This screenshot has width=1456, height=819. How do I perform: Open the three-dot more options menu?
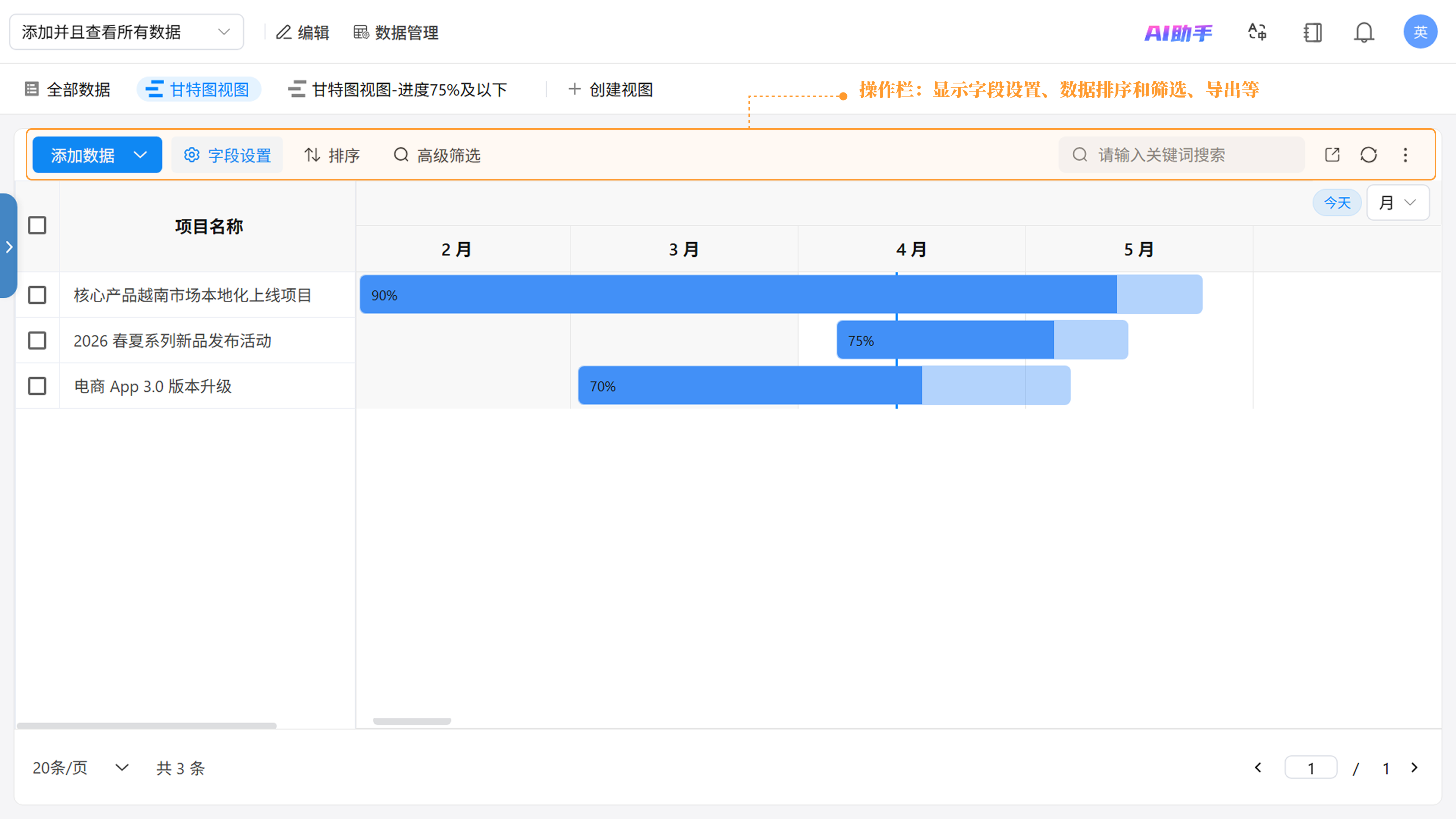tap(1405, 155)
